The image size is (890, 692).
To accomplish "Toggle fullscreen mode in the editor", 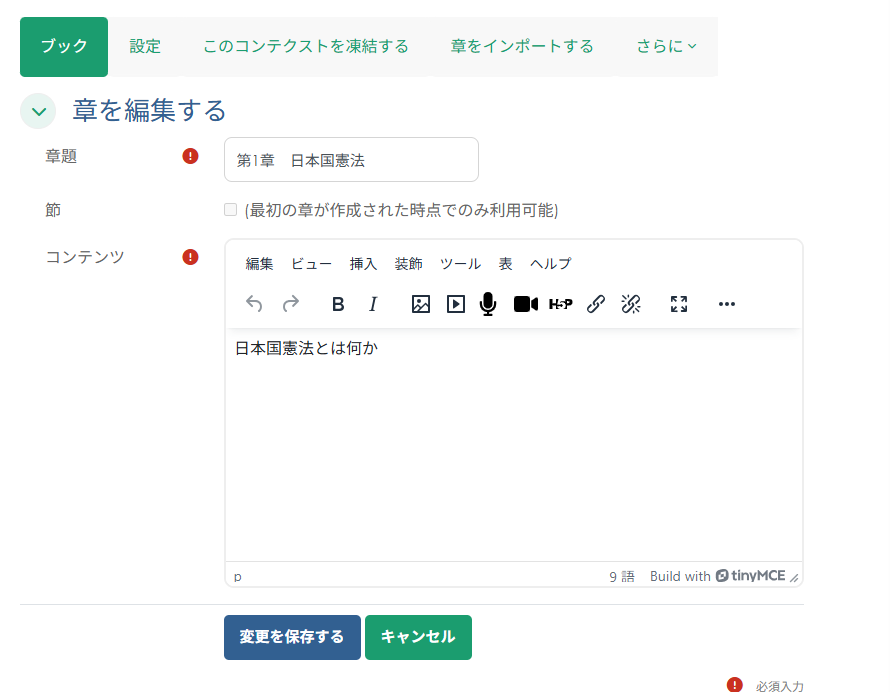I will pos(679,304).
